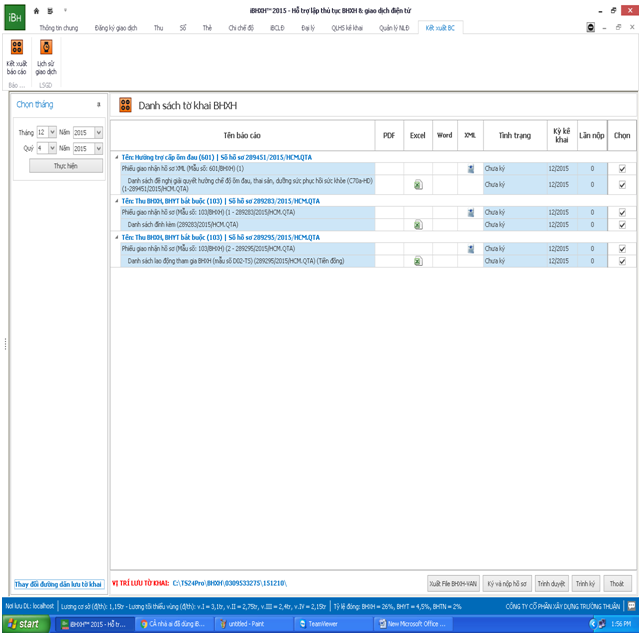Image resolution: width=641 pixels, height=635 pixels.
Task: Open Lịch sử giao dịch from the ribbon
Action: pos(46,55)
